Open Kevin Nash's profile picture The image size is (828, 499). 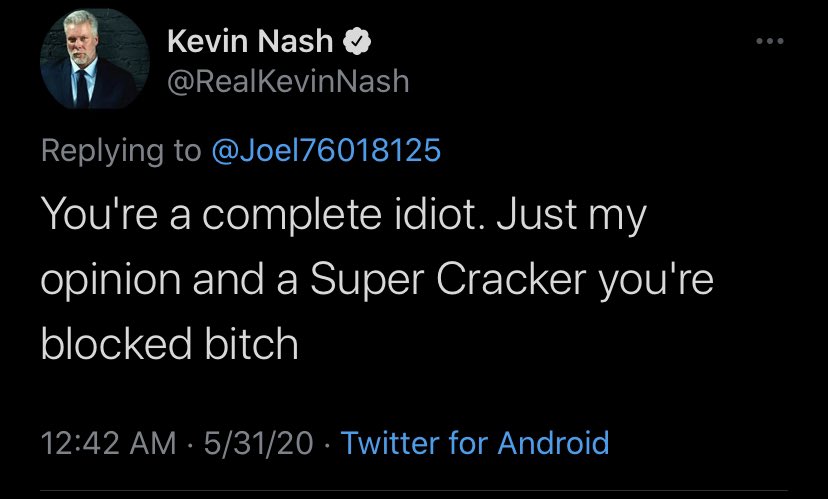point(95,59)
